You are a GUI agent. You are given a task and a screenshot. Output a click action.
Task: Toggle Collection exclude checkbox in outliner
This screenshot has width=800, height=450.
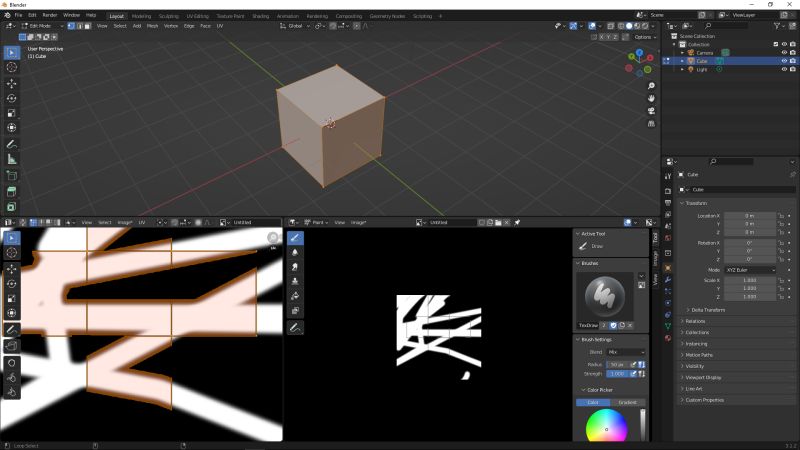[x=776, y=44]
